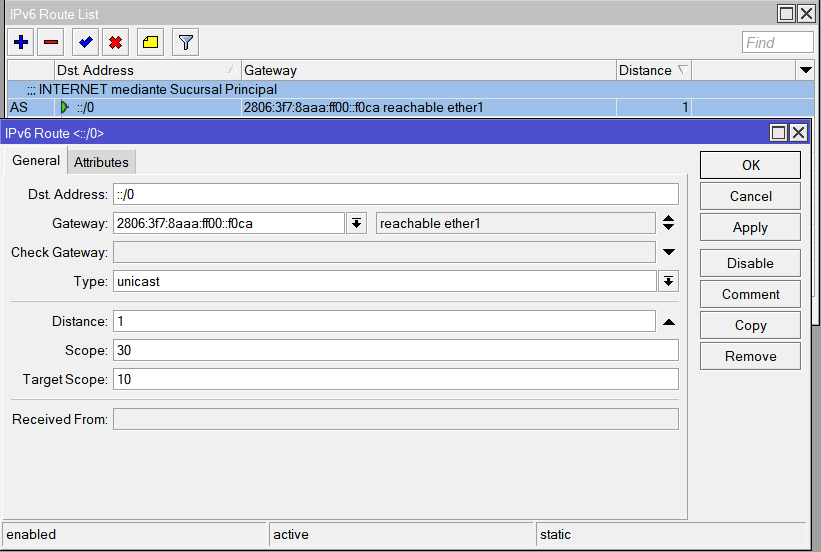The image size is (821, 552).
Task: Click the blue checkmark enable icon
Action: point(86,42)
